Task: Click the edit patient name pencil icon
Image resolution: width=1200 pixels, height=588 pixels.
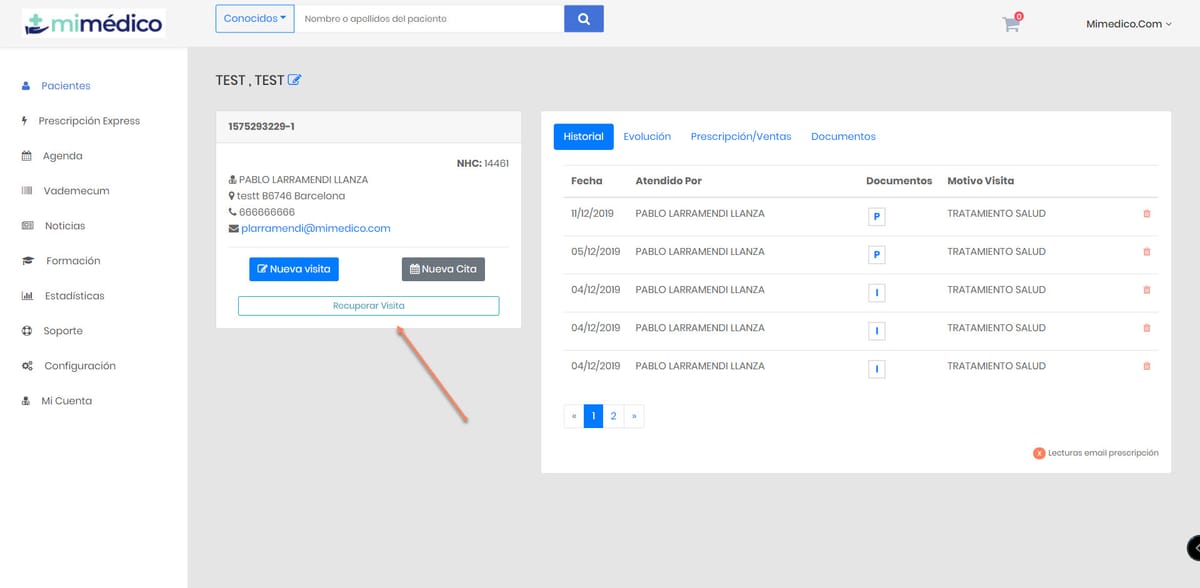Action: tap(295, 80)
